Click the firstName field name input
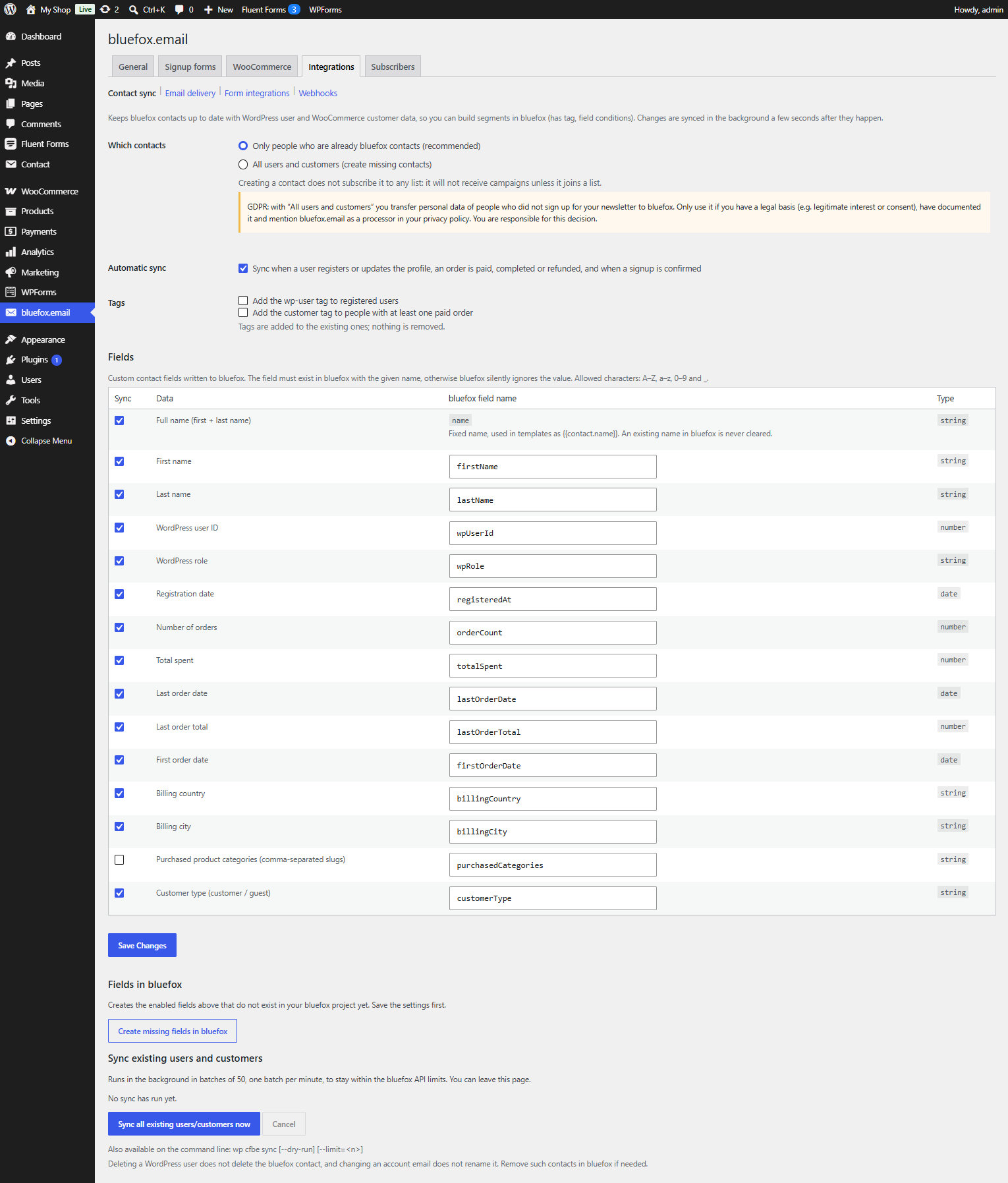 pos(553,467)
